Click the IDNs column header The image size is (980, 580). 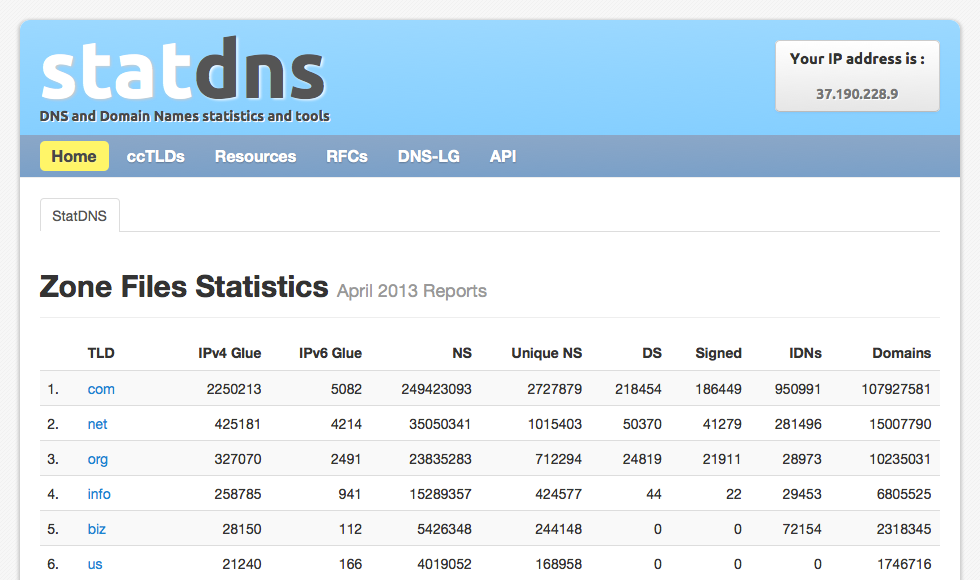pos(805,353)
